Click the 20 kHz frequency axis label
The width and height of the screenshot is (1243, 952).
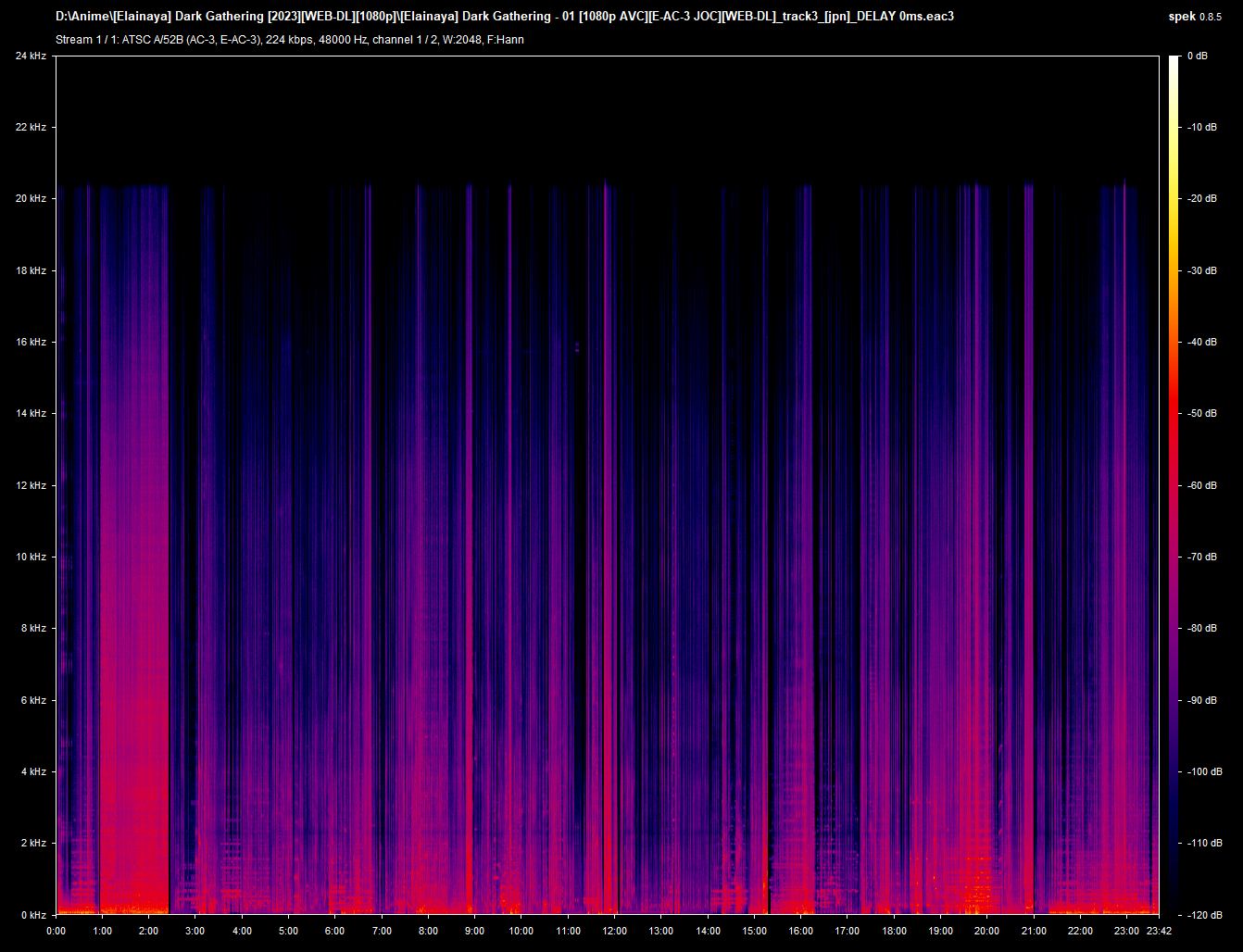tap(31, 199)
